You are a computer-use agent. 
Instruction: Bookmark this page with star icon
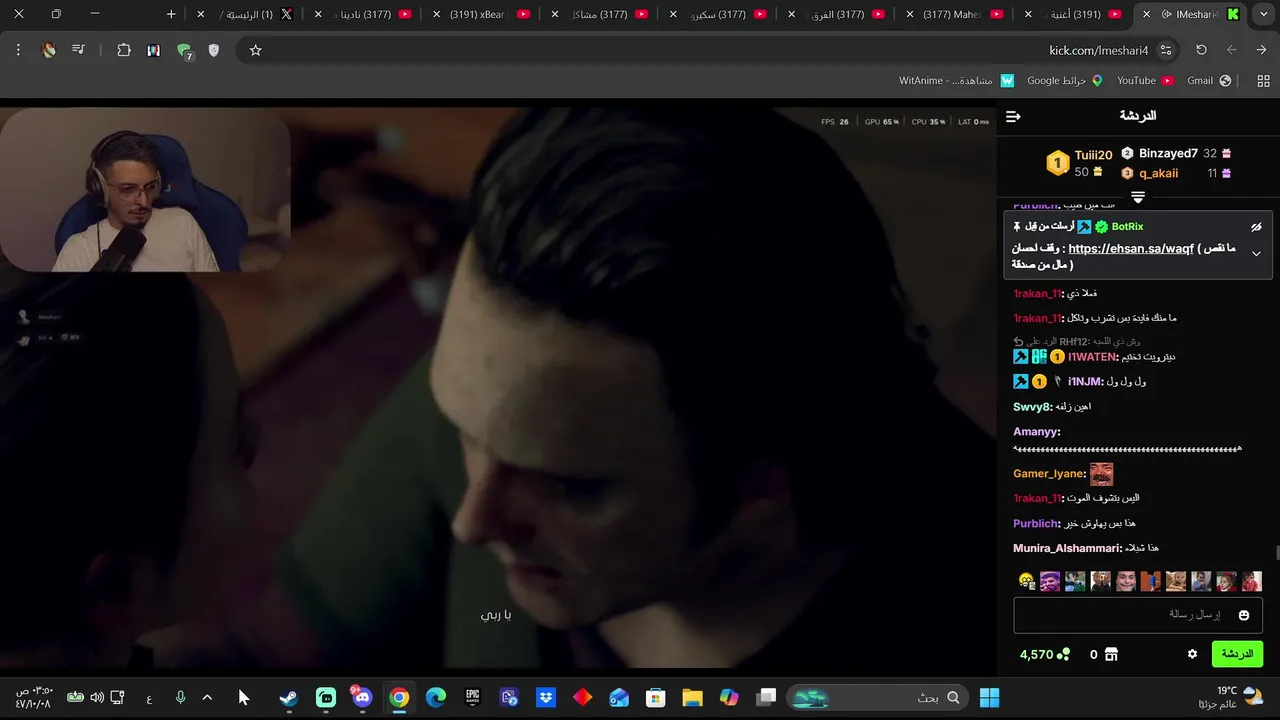click(x=255, y=50)
